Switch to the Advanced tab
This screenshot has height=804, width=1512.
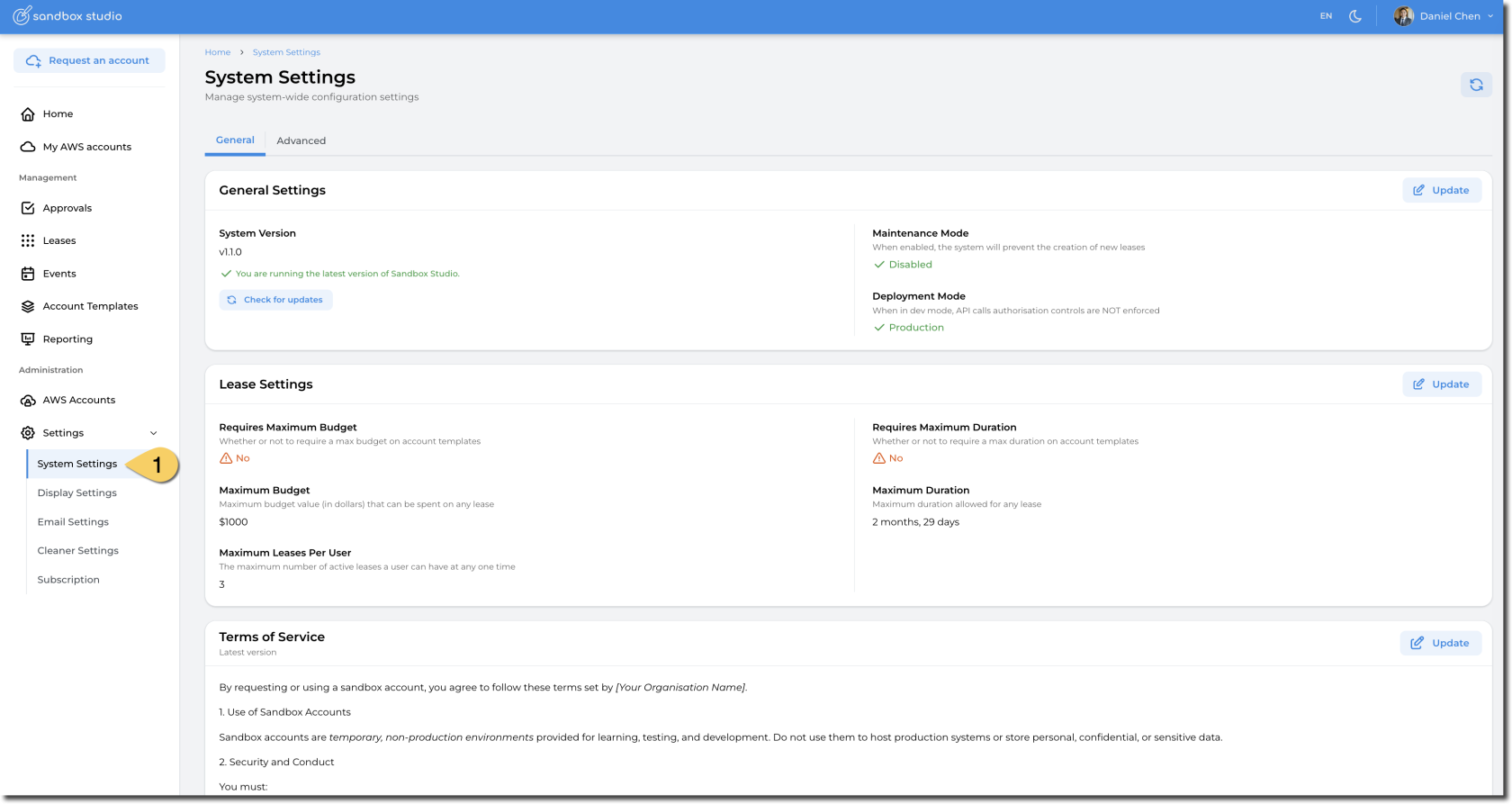(x=301, y=141)
